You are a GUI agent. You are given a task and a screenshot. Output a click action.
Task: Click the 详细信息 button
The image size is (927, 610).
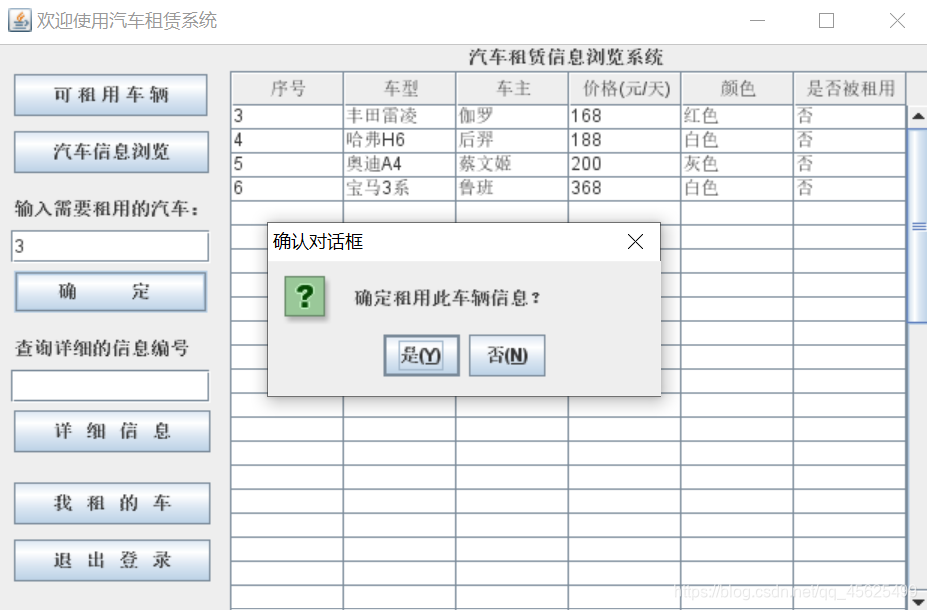pos(110,431)
